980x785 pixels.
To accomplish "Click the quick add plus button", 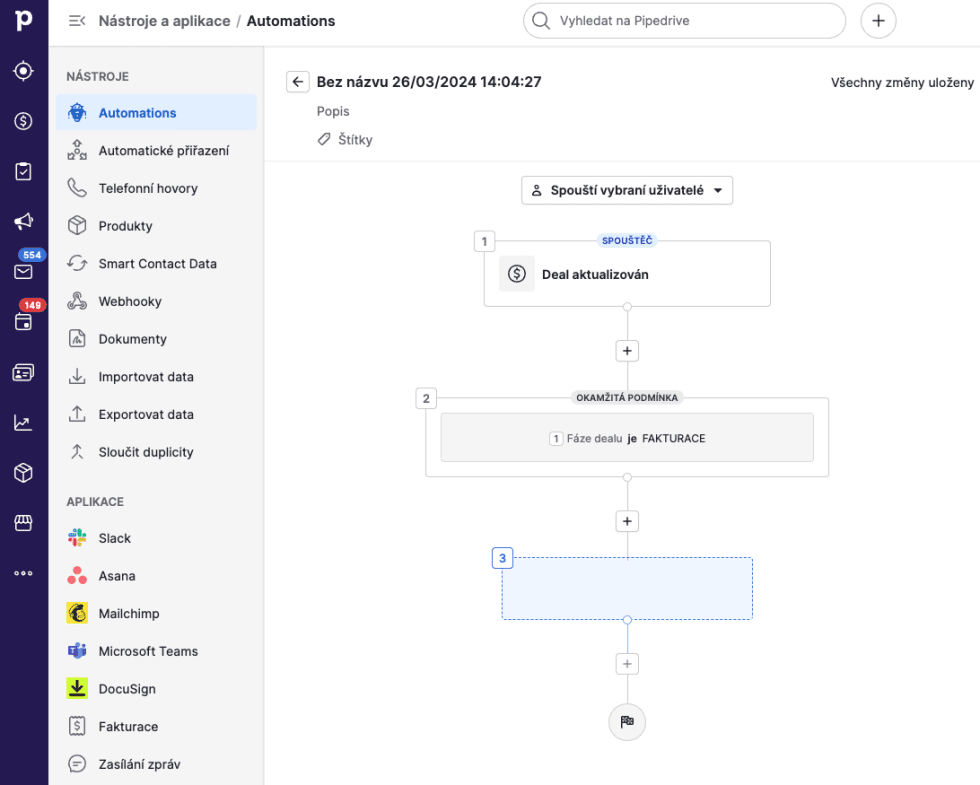I will tap(878, 21).
